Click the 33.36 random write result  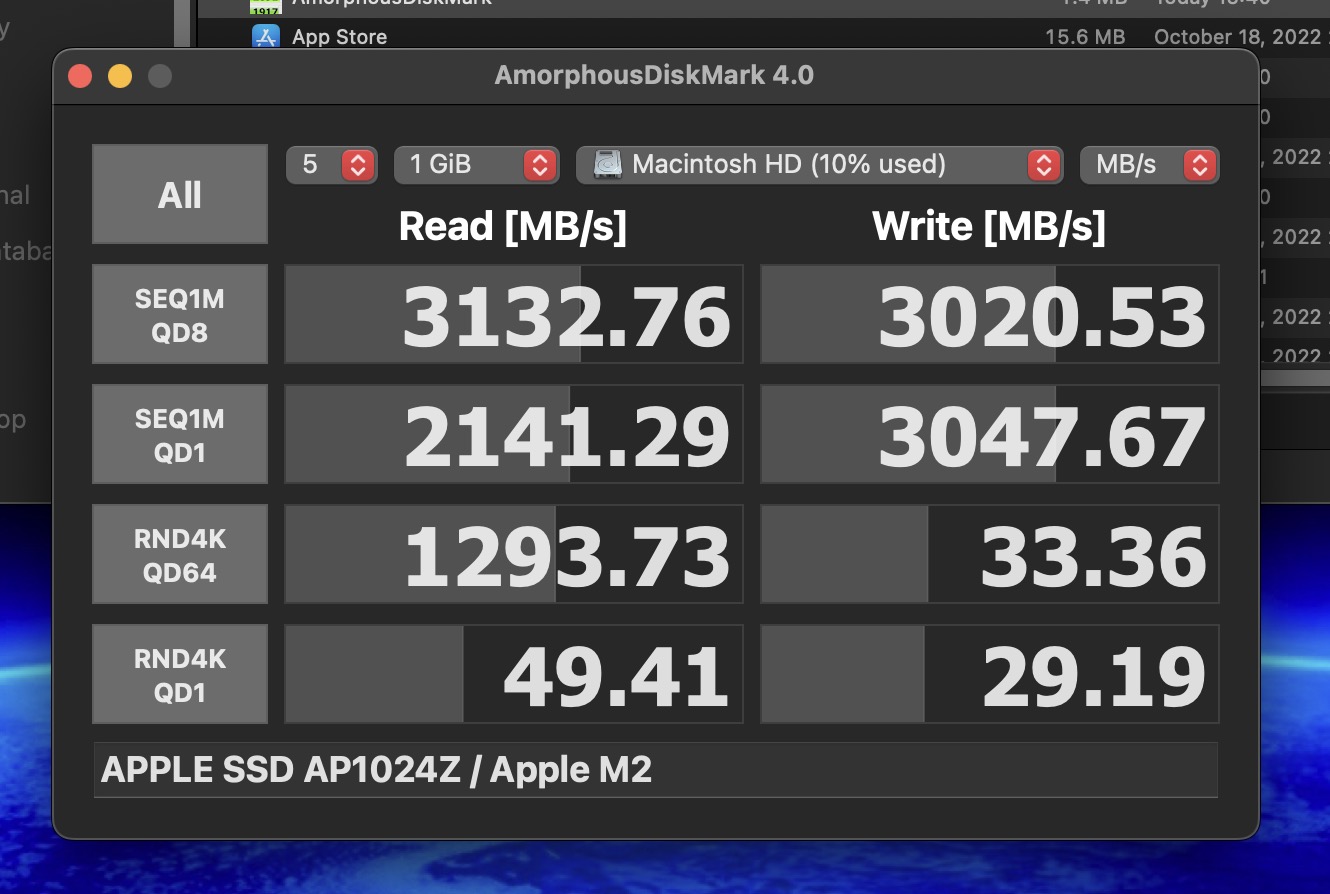click(x=990, y=554)
